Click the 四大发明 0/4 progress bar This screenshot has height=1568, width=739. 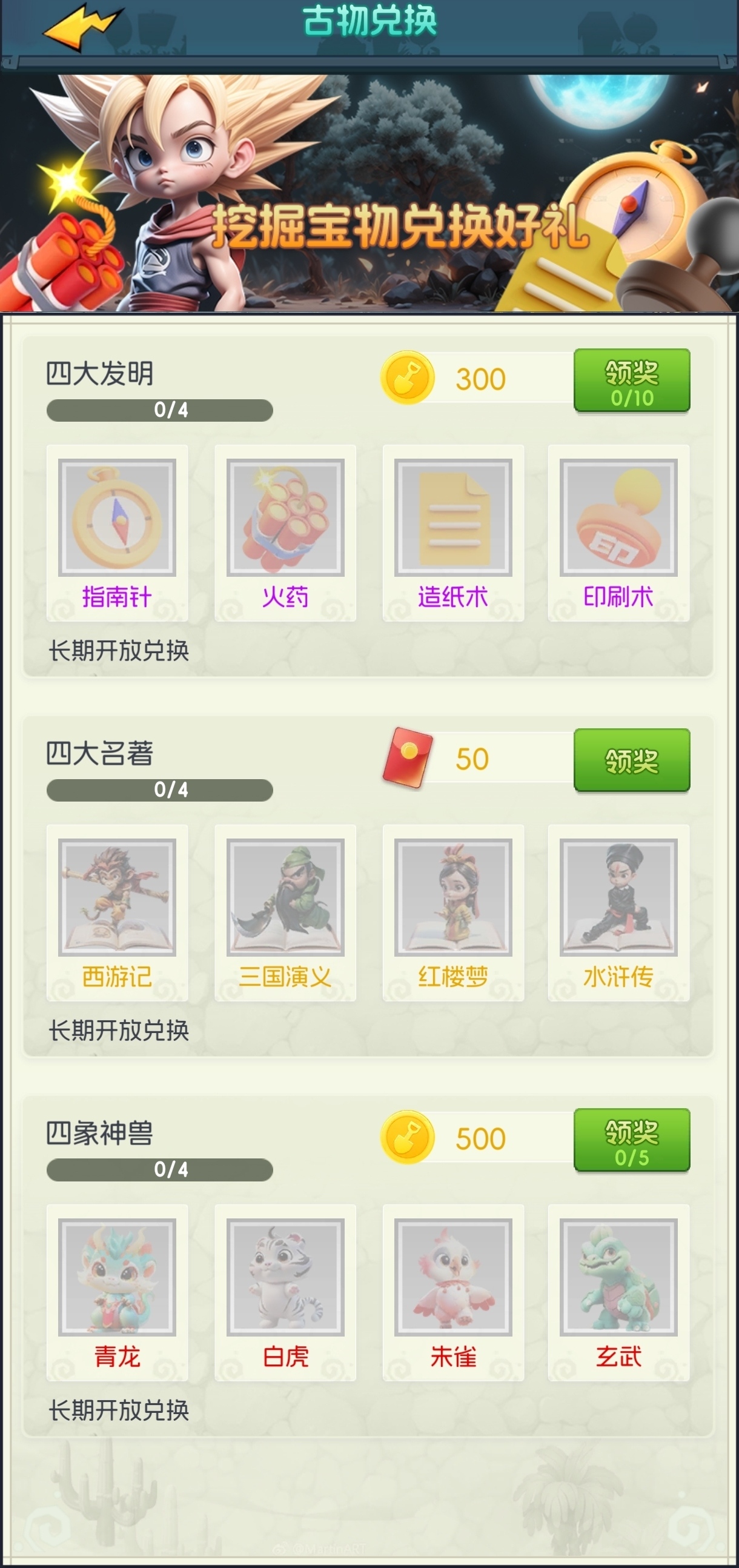click(x=159, y=410)
